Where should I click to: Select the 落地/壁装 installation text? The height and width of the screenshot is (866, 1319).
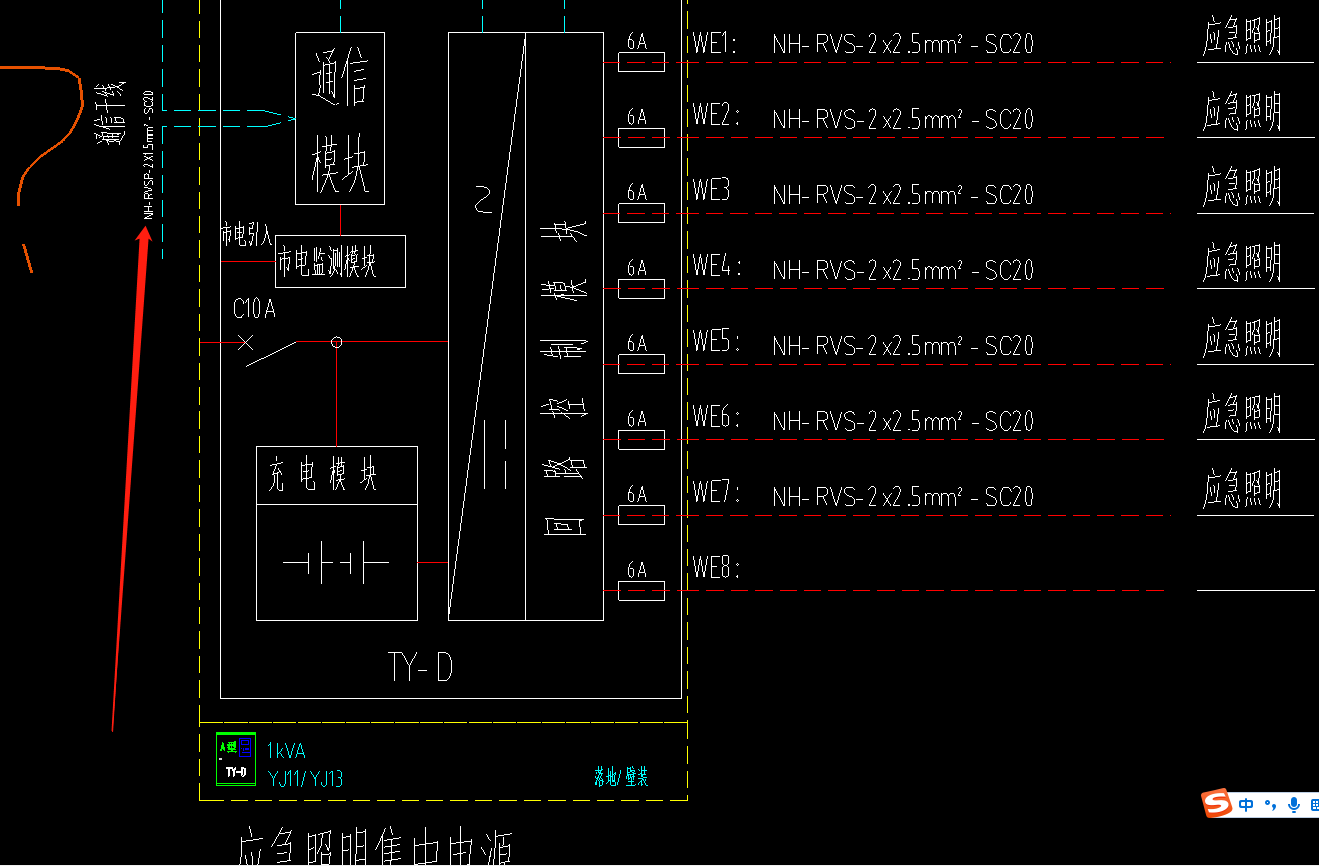(621, 777)
